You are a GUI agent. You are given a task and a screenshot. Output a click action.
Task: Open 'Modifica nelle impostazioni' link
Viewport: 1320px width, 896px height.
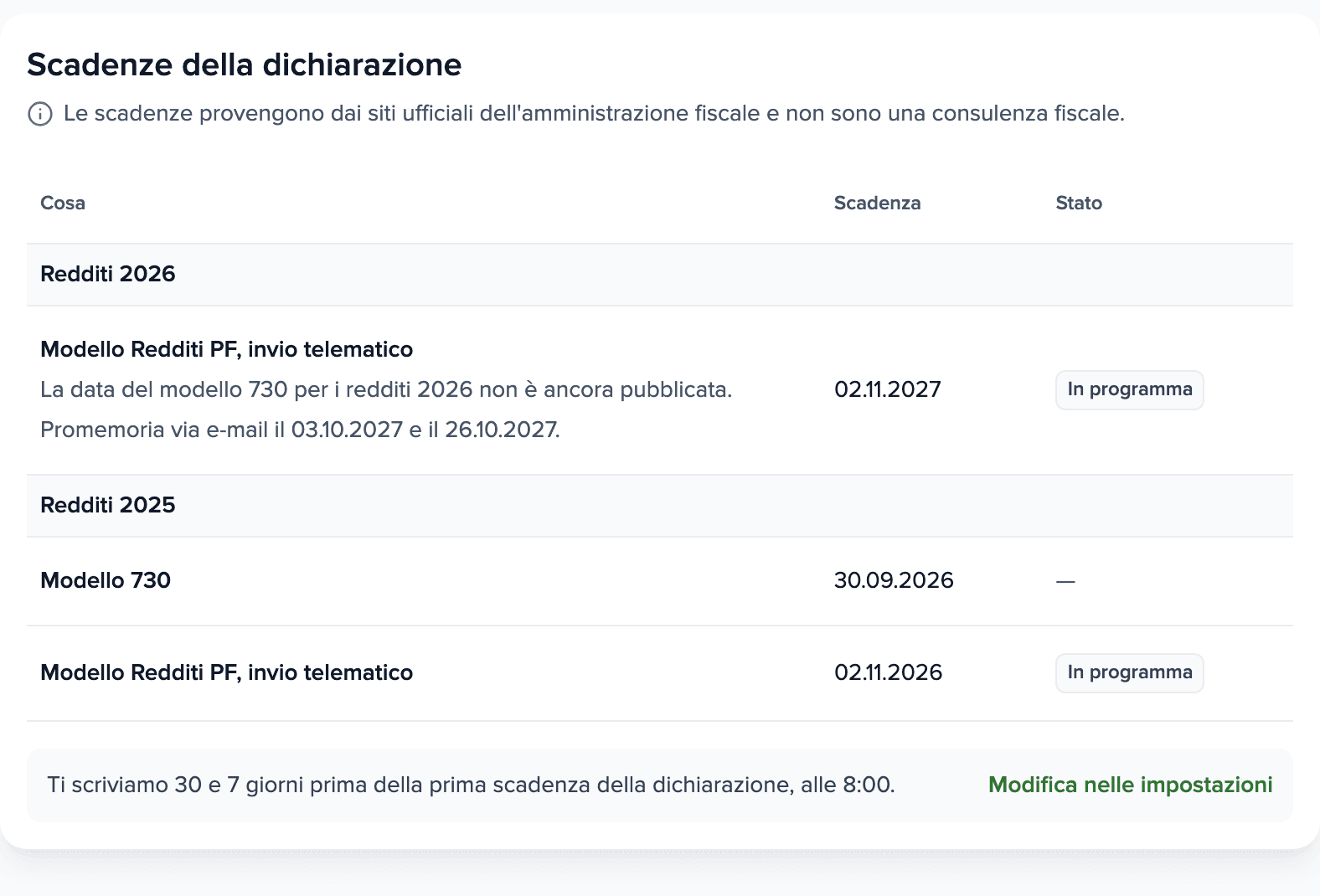(1130, 785)
